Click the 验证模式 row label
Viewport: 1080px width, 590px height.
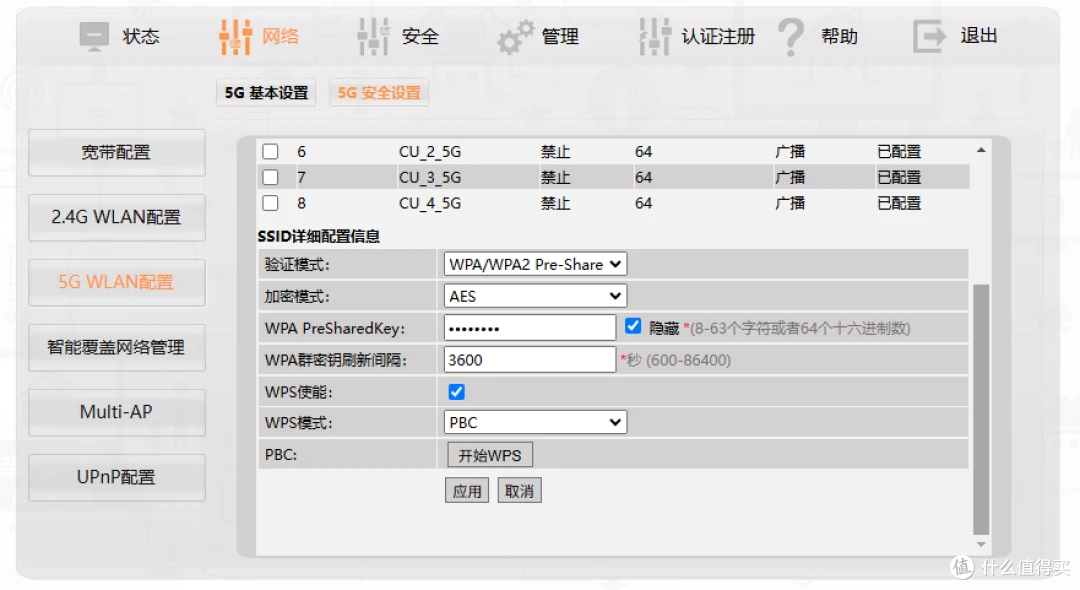pyautogui.click(x=298, y=264)
